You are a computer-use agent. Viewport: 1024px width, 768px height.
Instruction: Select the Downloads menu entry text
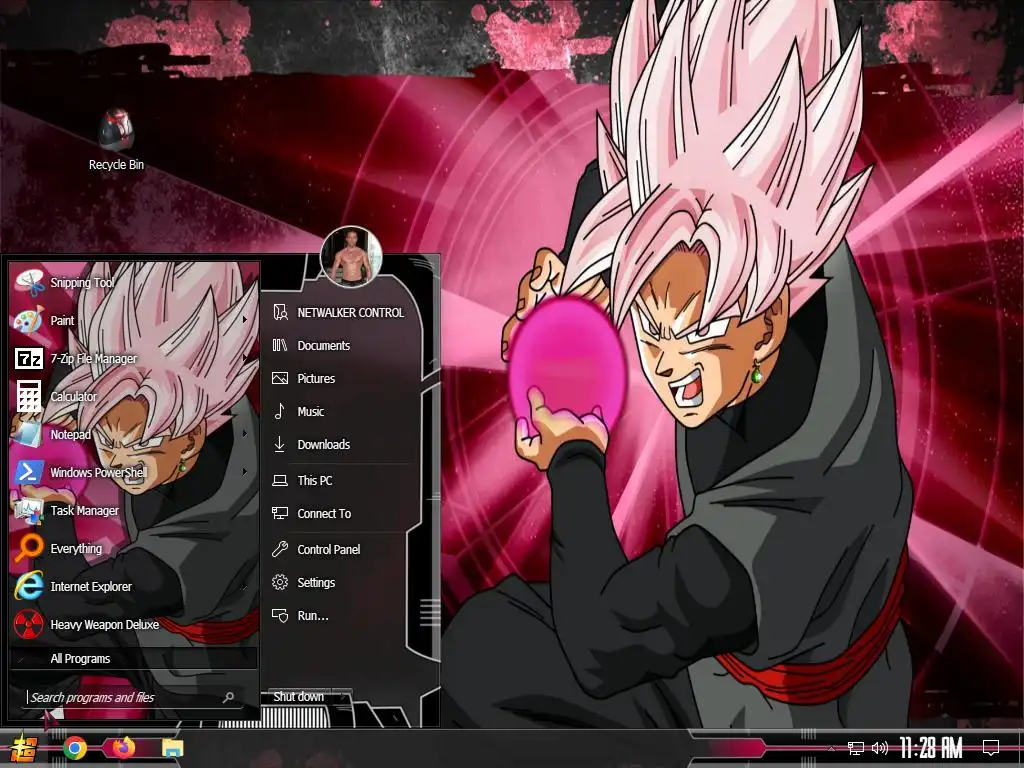[324, 445]
